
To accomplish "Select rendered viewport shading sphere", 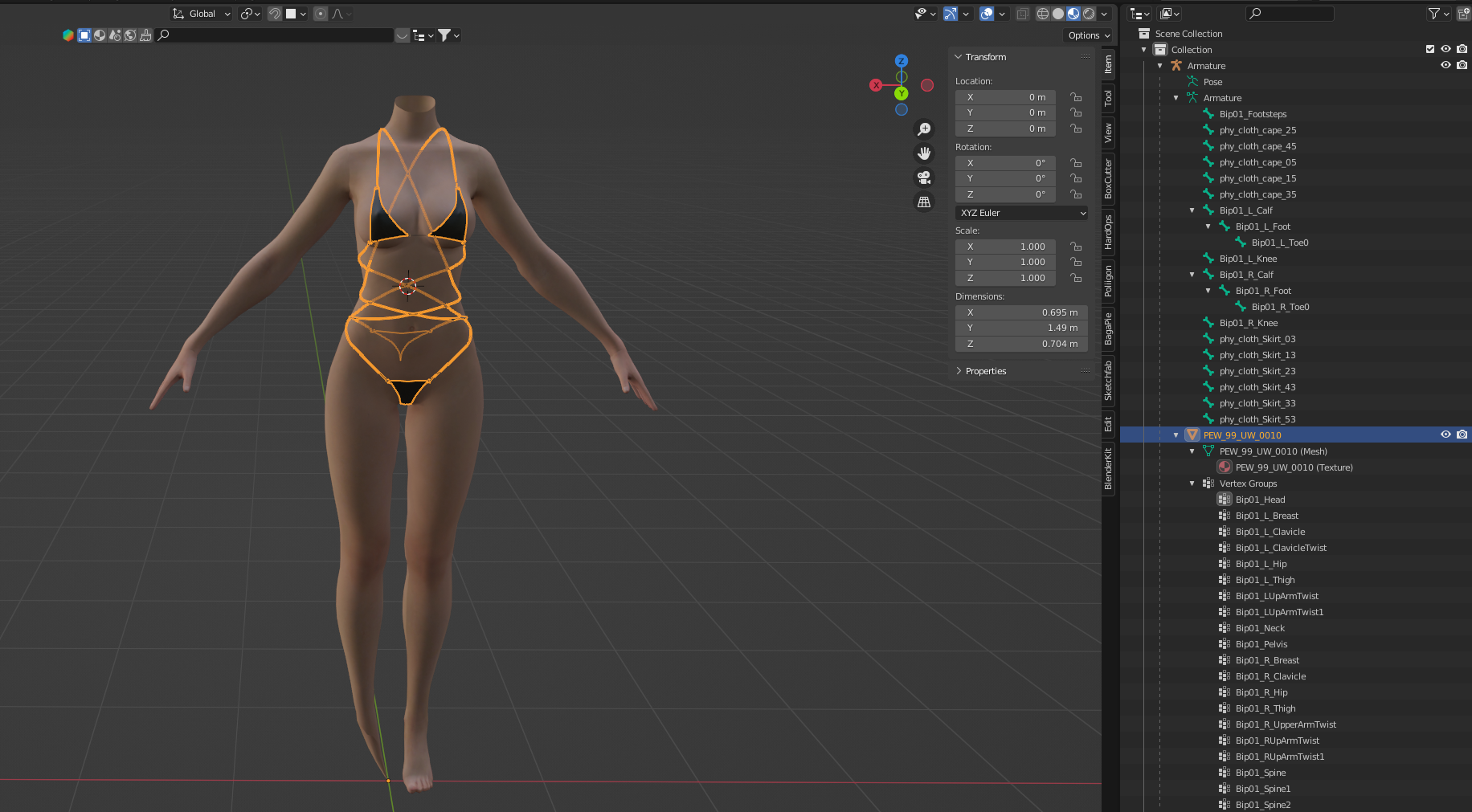I will [x=1089, y=14].
